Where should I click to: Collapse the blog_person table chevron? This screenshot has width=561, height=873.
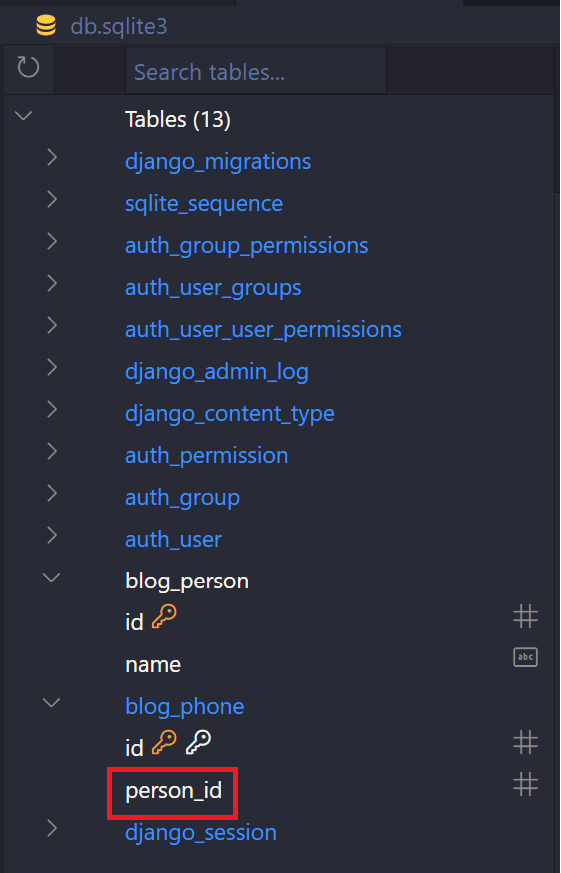coord(52,577)
